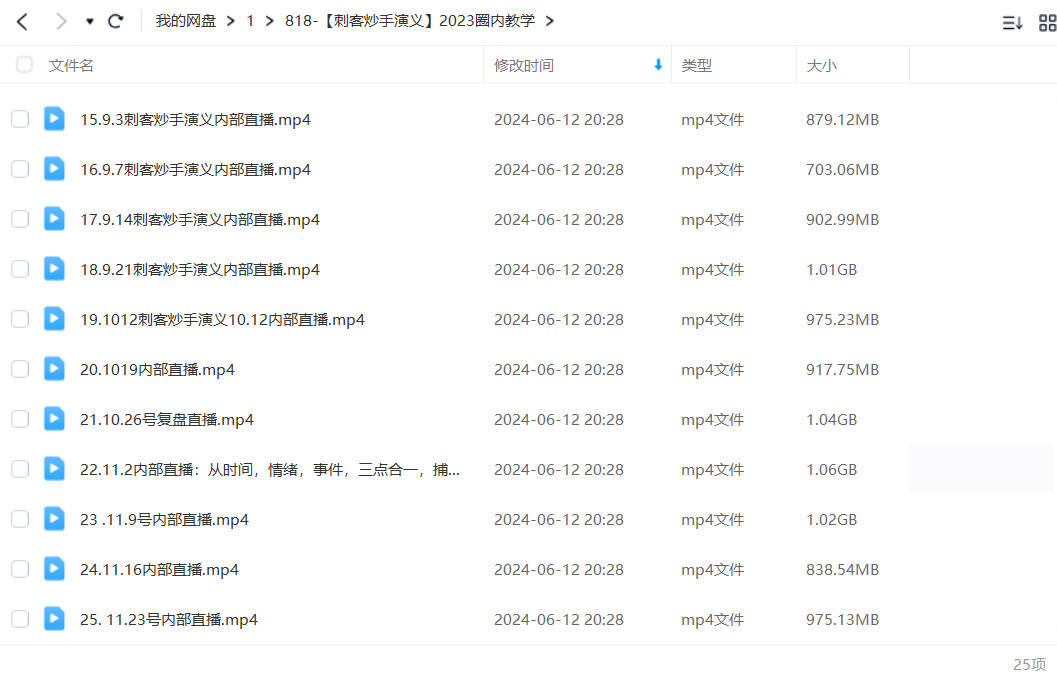Select file name 19.1012刺客炒手演义10.12内部直播.mp4
Screen dimensions: 1057x682
[x=222, y=319]
